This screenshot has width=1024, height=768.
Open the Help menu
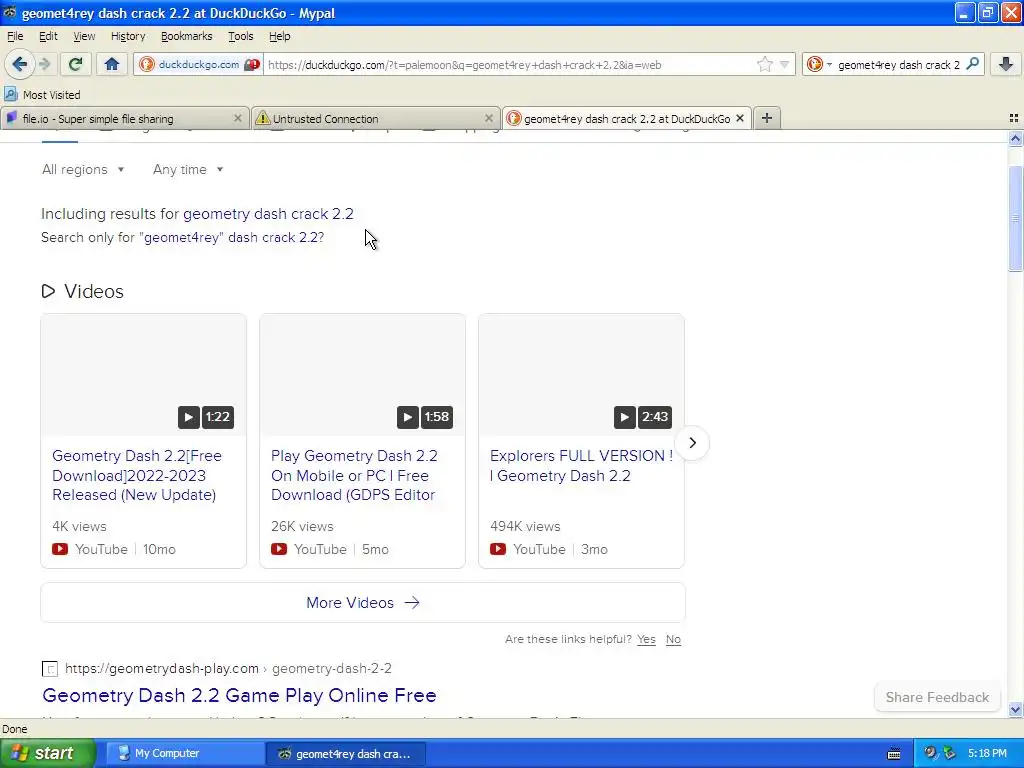click(x=280, y=36)
